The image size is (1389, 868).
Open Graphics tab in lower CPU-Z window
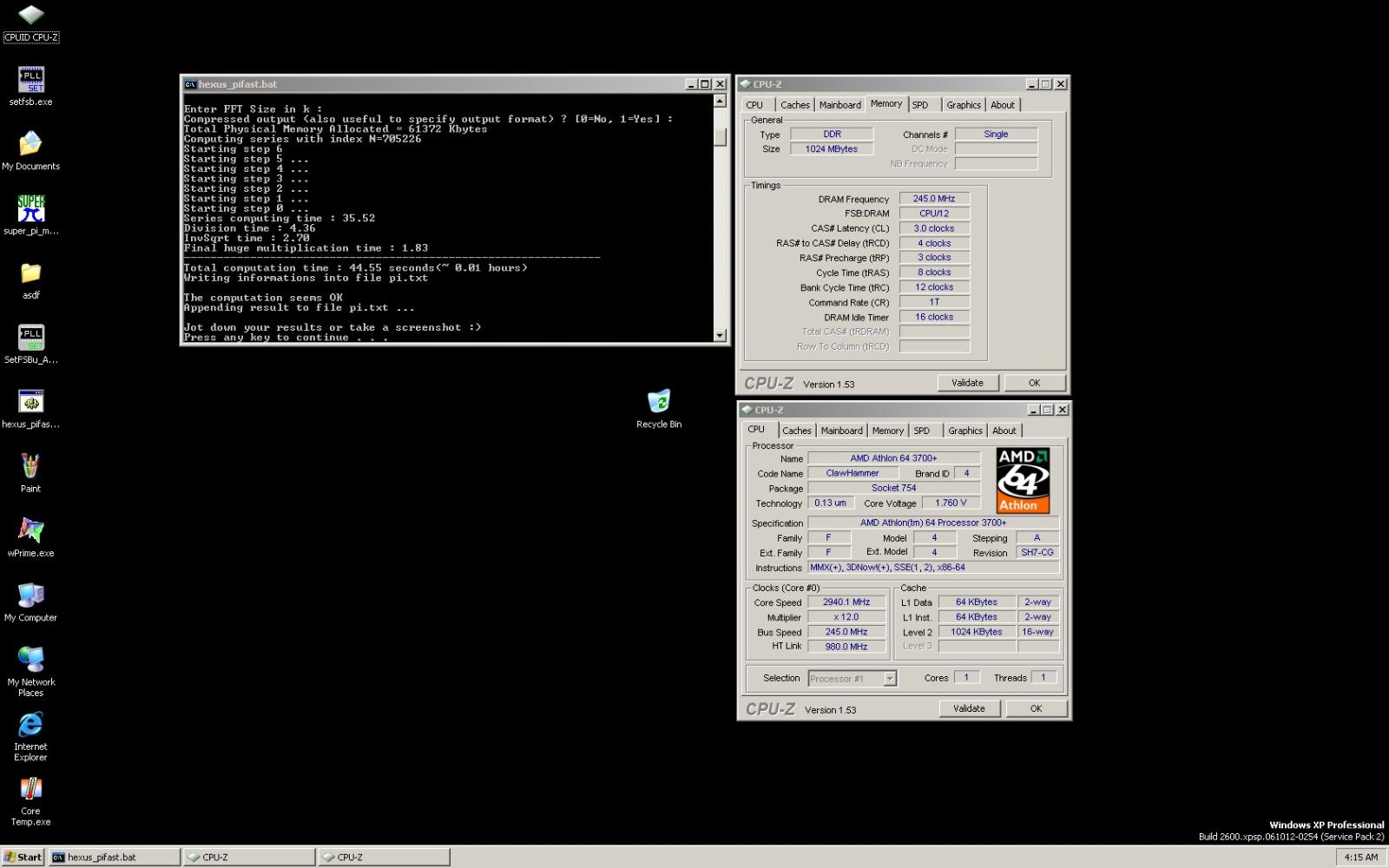[965, 431]
